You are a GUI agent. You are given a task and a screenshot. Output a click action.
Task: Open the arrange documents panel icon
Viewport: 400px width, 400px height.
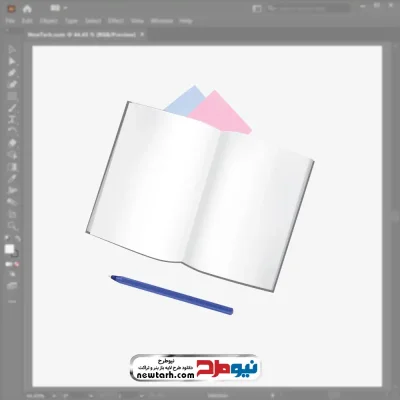click(257, 9)
